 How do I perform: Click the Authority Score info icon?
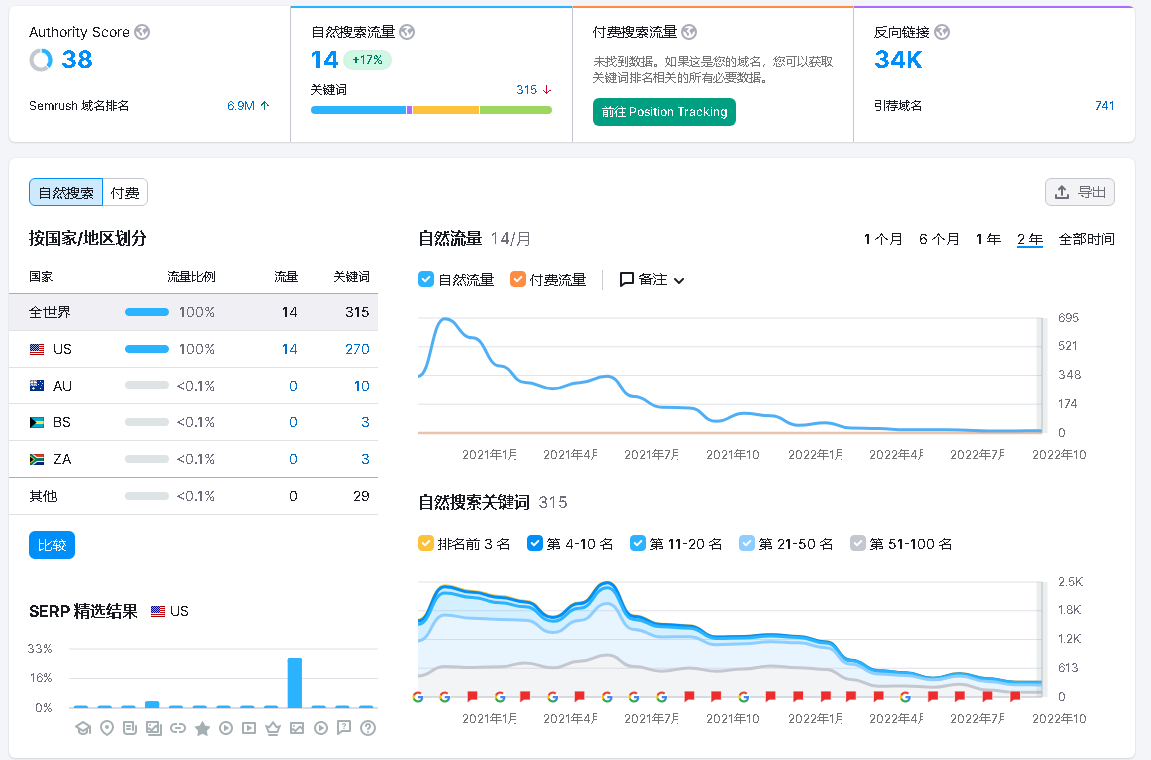tap(143, 32)
